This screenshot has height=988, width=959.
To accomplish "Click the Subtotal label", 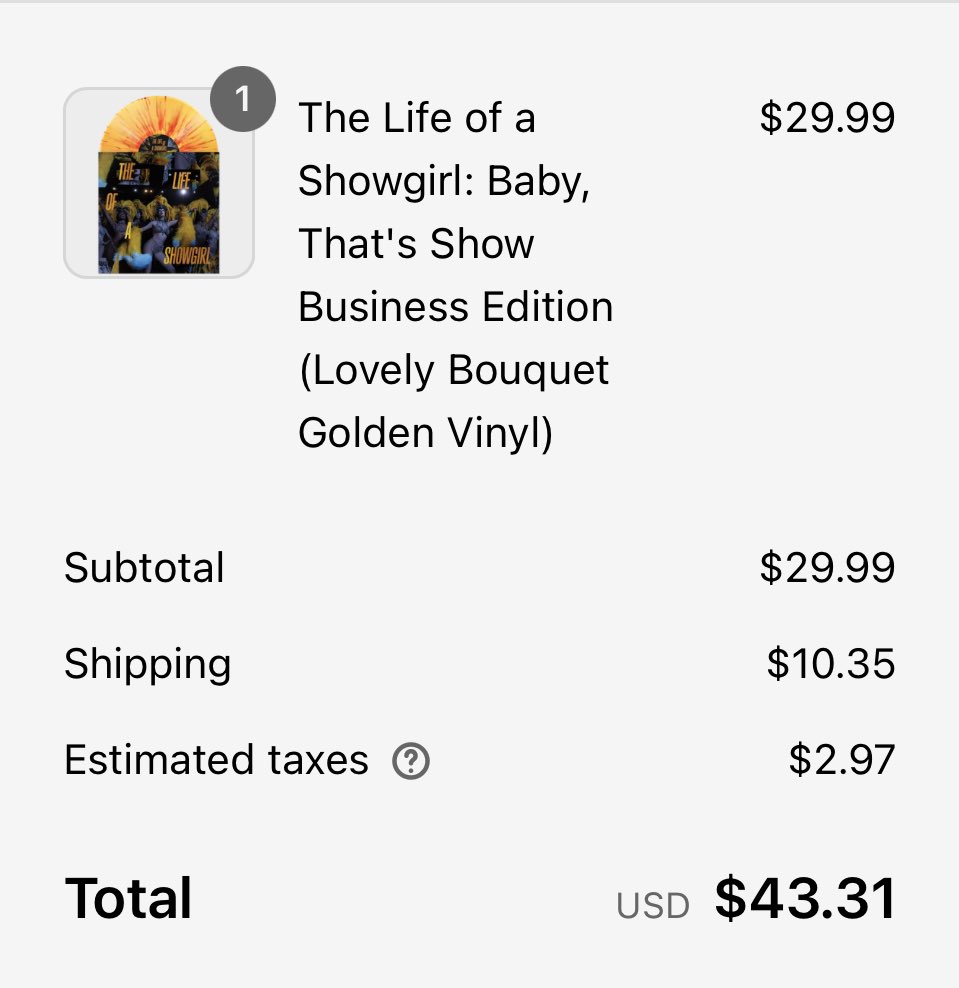I will coord(144,568).
